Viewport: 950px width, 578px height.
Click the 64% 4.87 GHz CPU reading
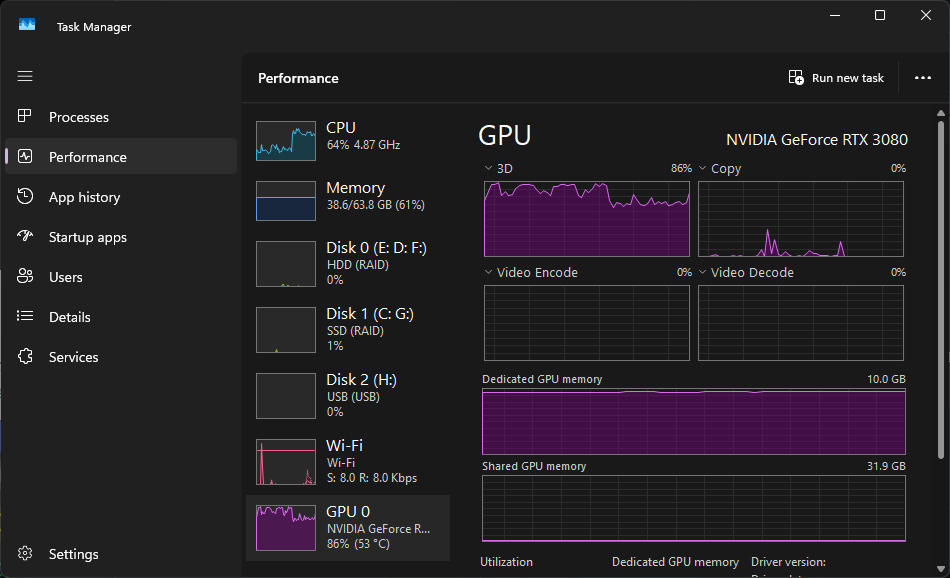tap(364, 145)
